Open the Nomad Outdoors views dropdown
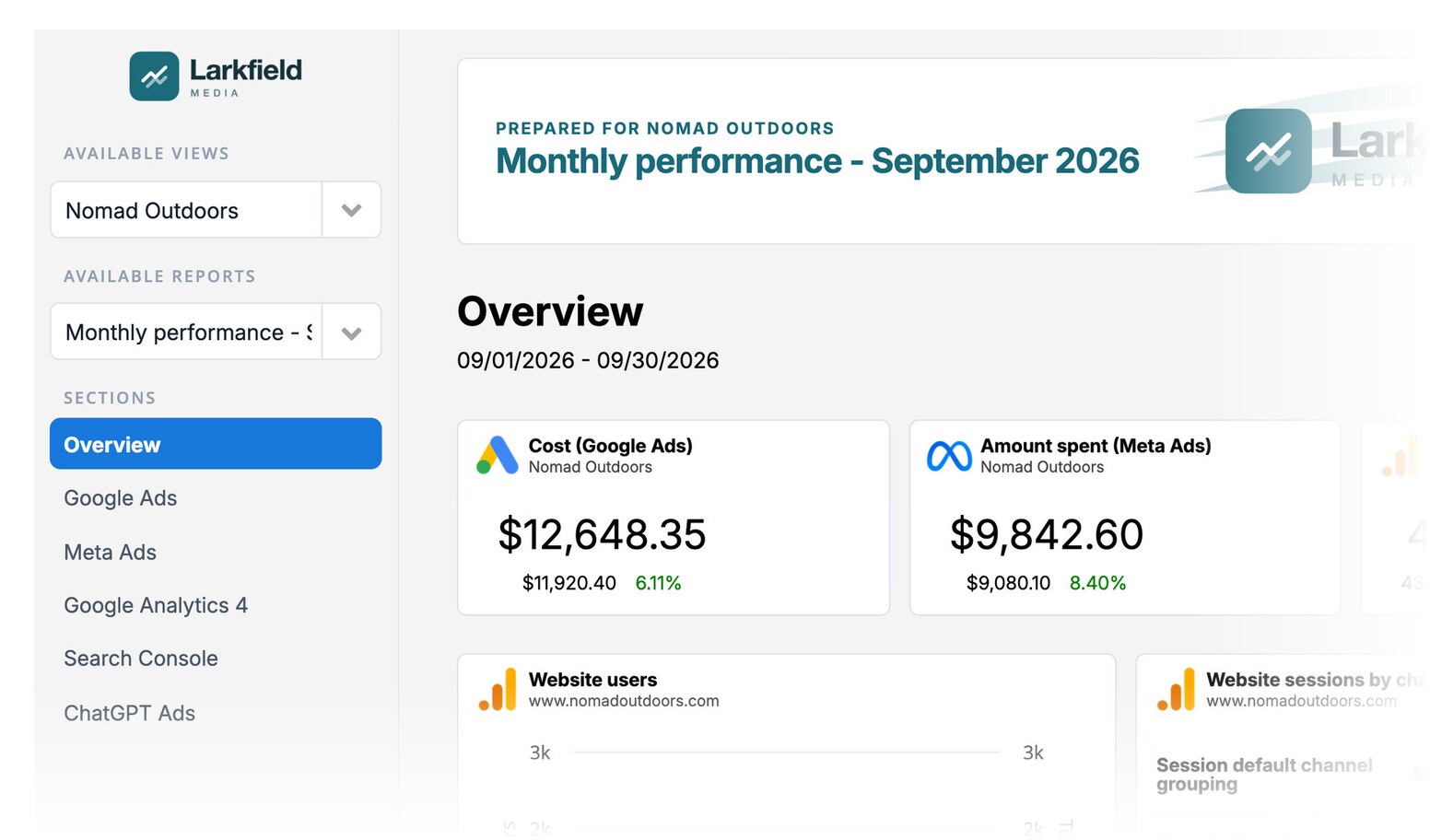 tap(216, 210)
